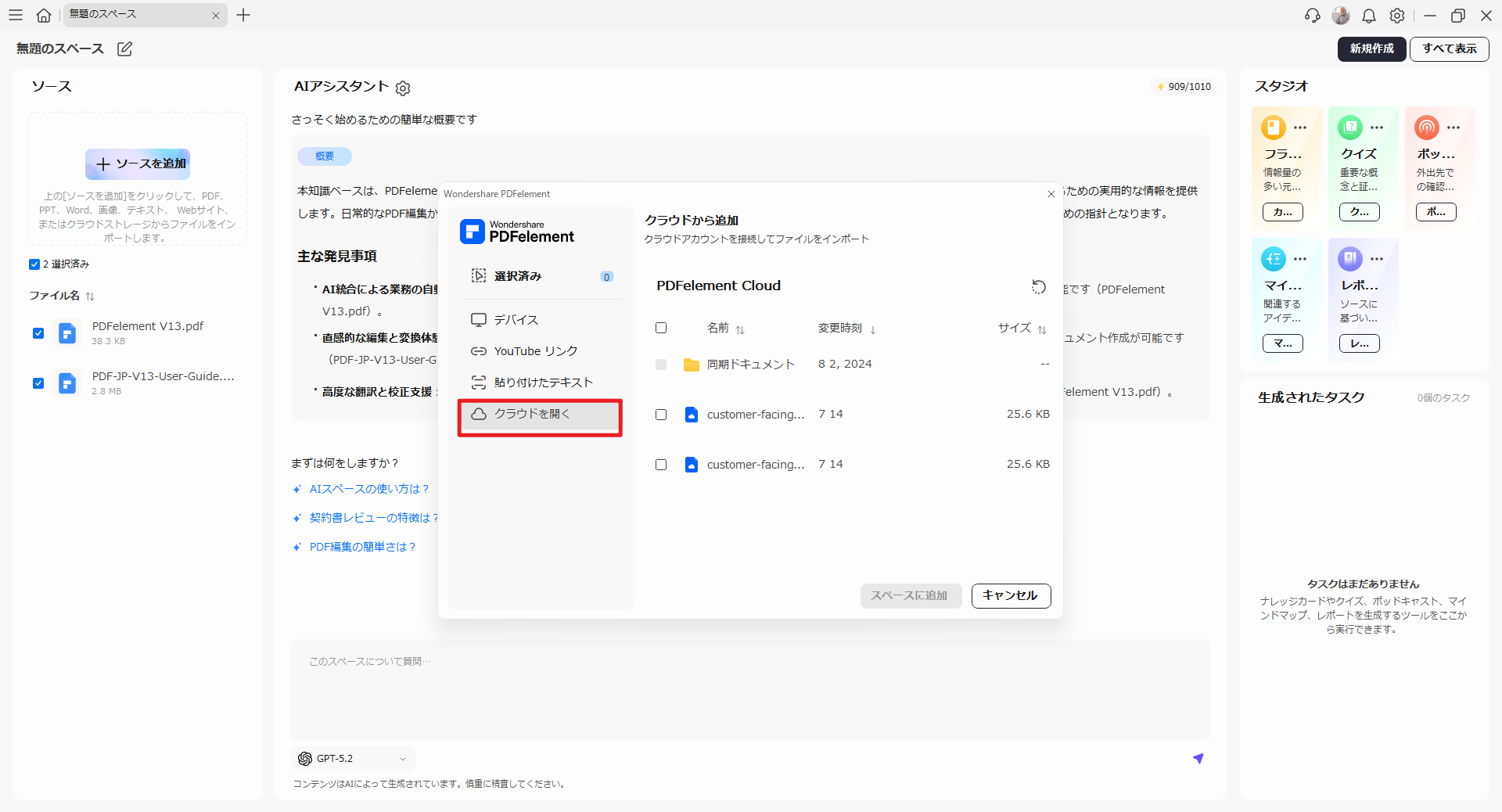Toggle the 2 selected sources checkbox
The width and height of the screenshot is (1502, 812).
coord(34,264)
